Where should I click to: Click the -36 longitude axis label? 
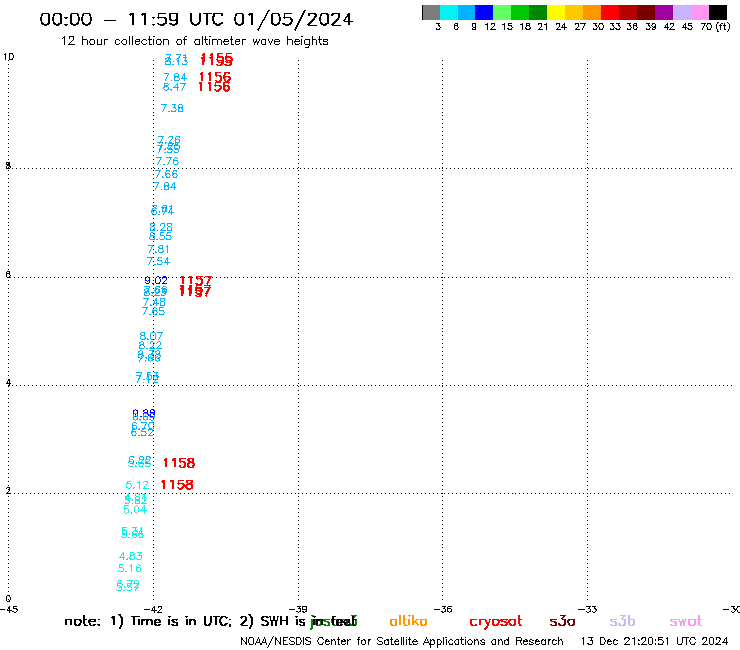pos(442,610)
